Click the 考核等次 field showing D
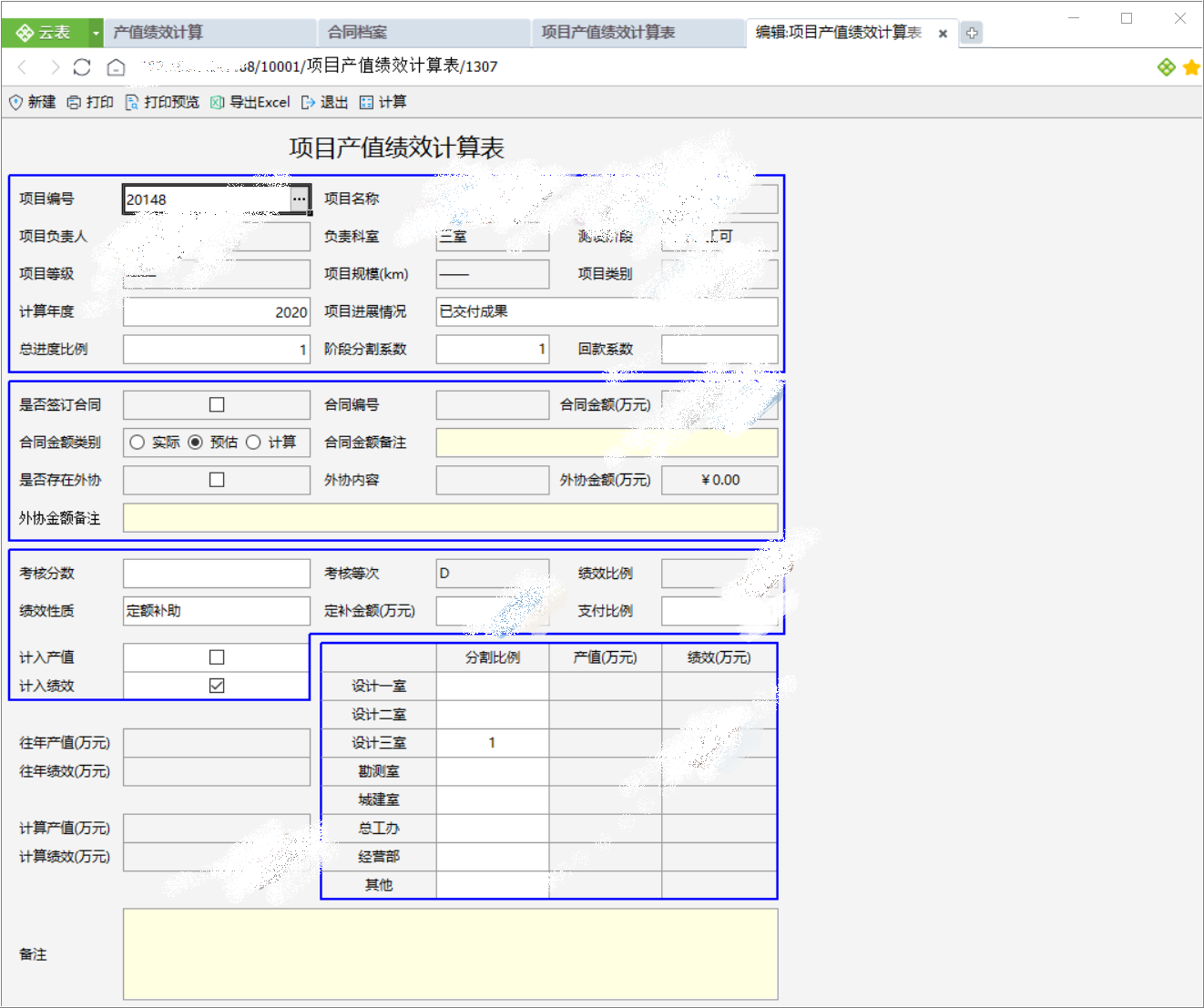The image size is (1204, 1008). tap(493, 574)
